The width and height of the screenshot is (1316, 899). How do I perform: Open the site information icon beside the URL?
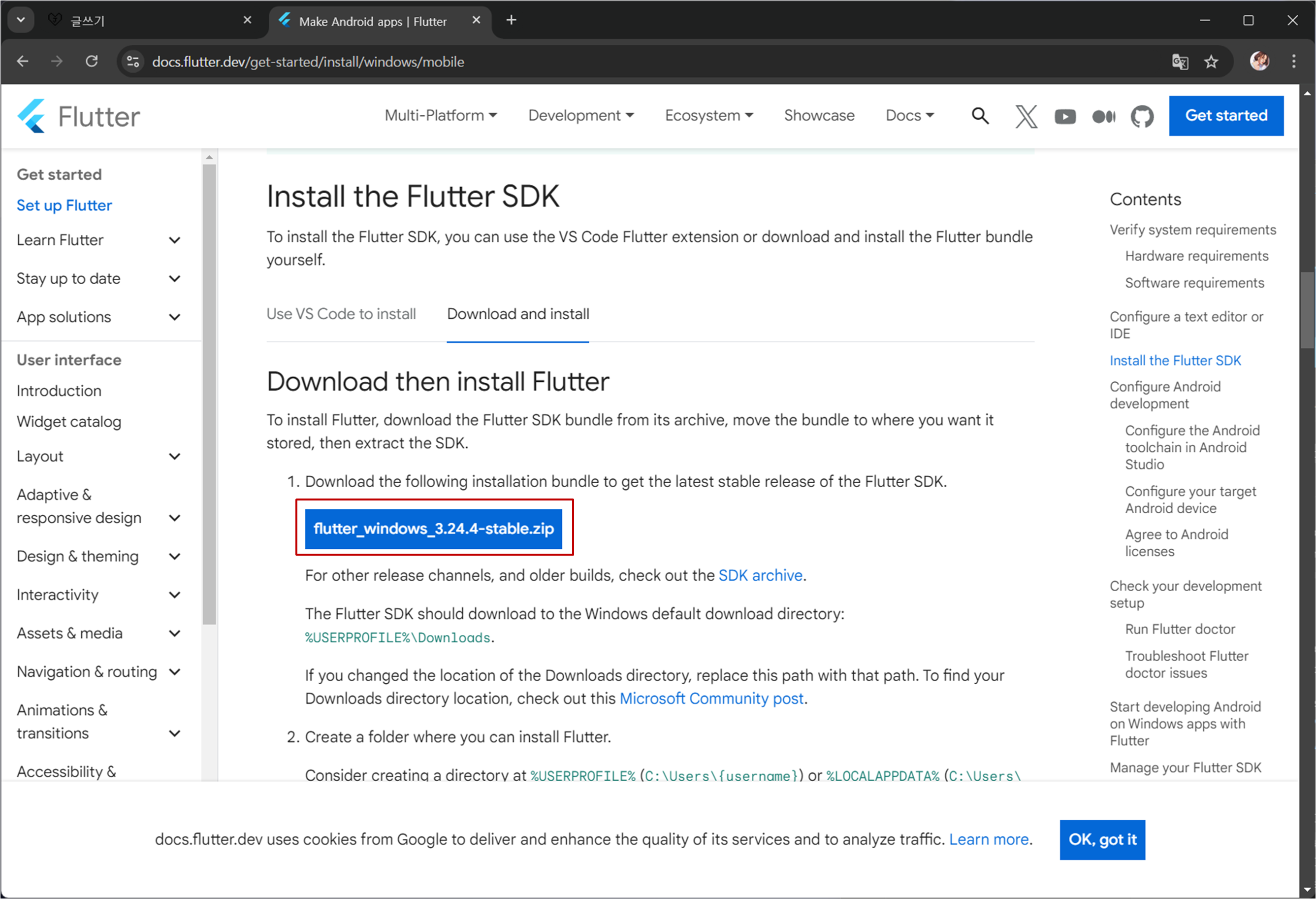(133, 61)
